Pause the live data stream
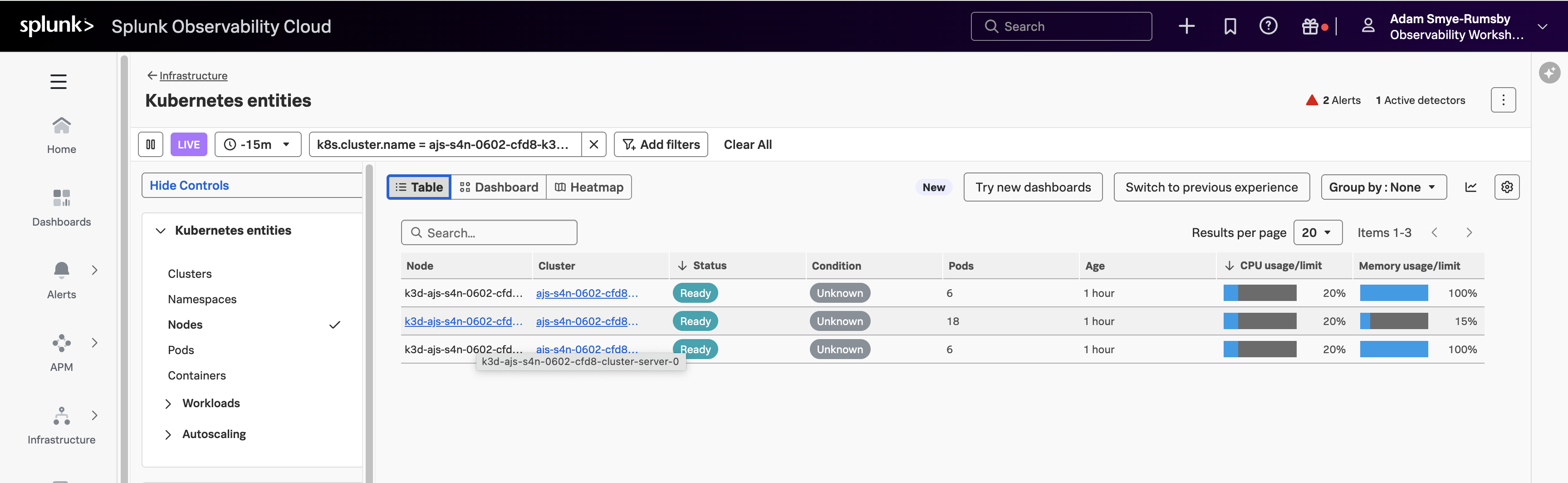The width and height of the screenshot is (1568, 483). [150, 144]
